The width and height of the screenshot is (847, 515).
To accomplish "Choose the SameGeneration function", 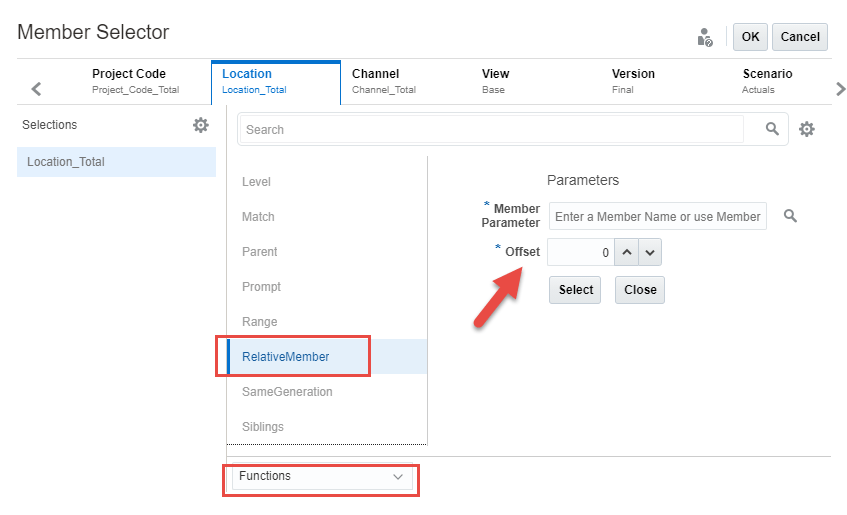I will 287,392.
